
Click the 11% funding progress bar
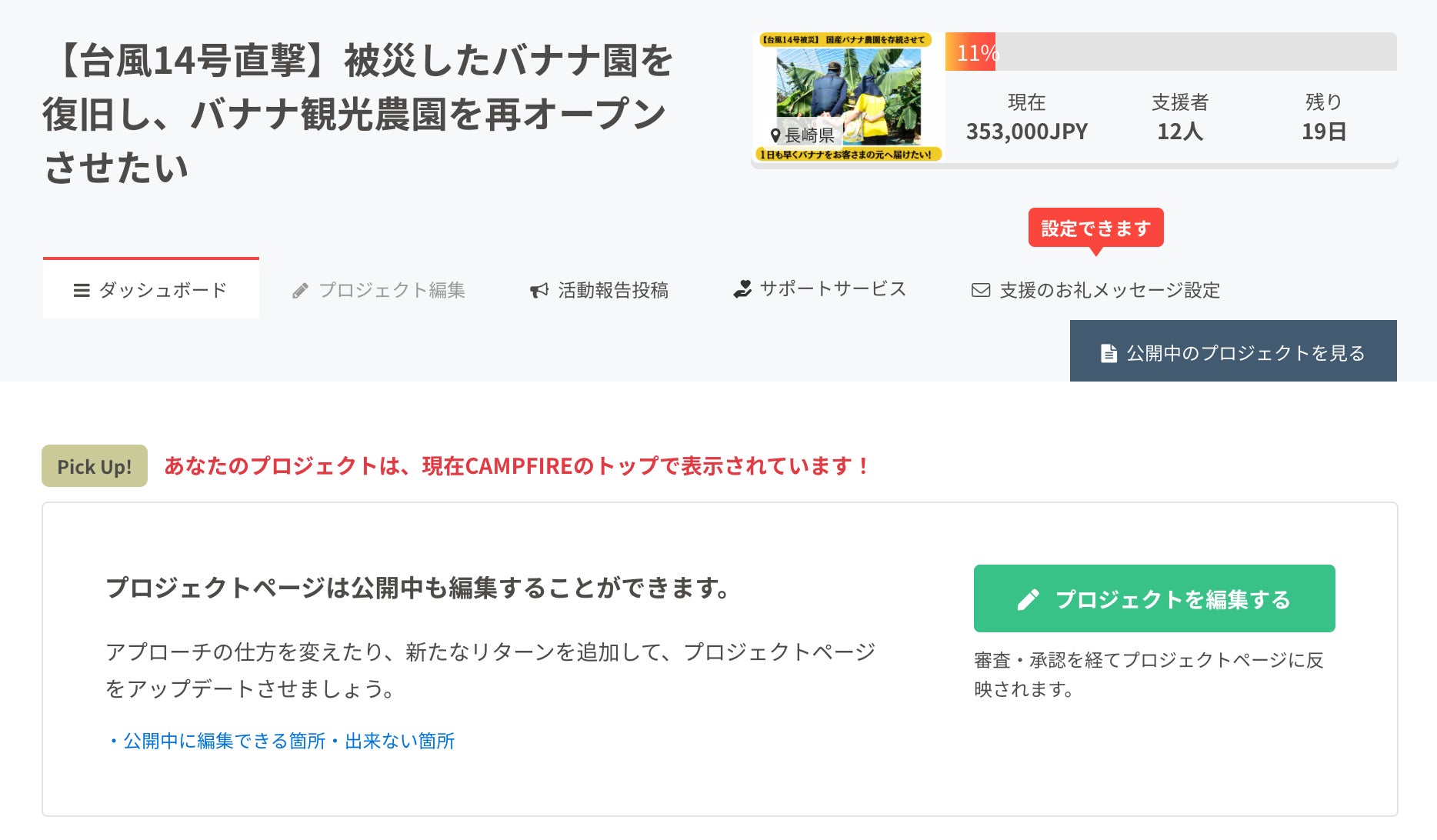click(x=1170, y=52)
